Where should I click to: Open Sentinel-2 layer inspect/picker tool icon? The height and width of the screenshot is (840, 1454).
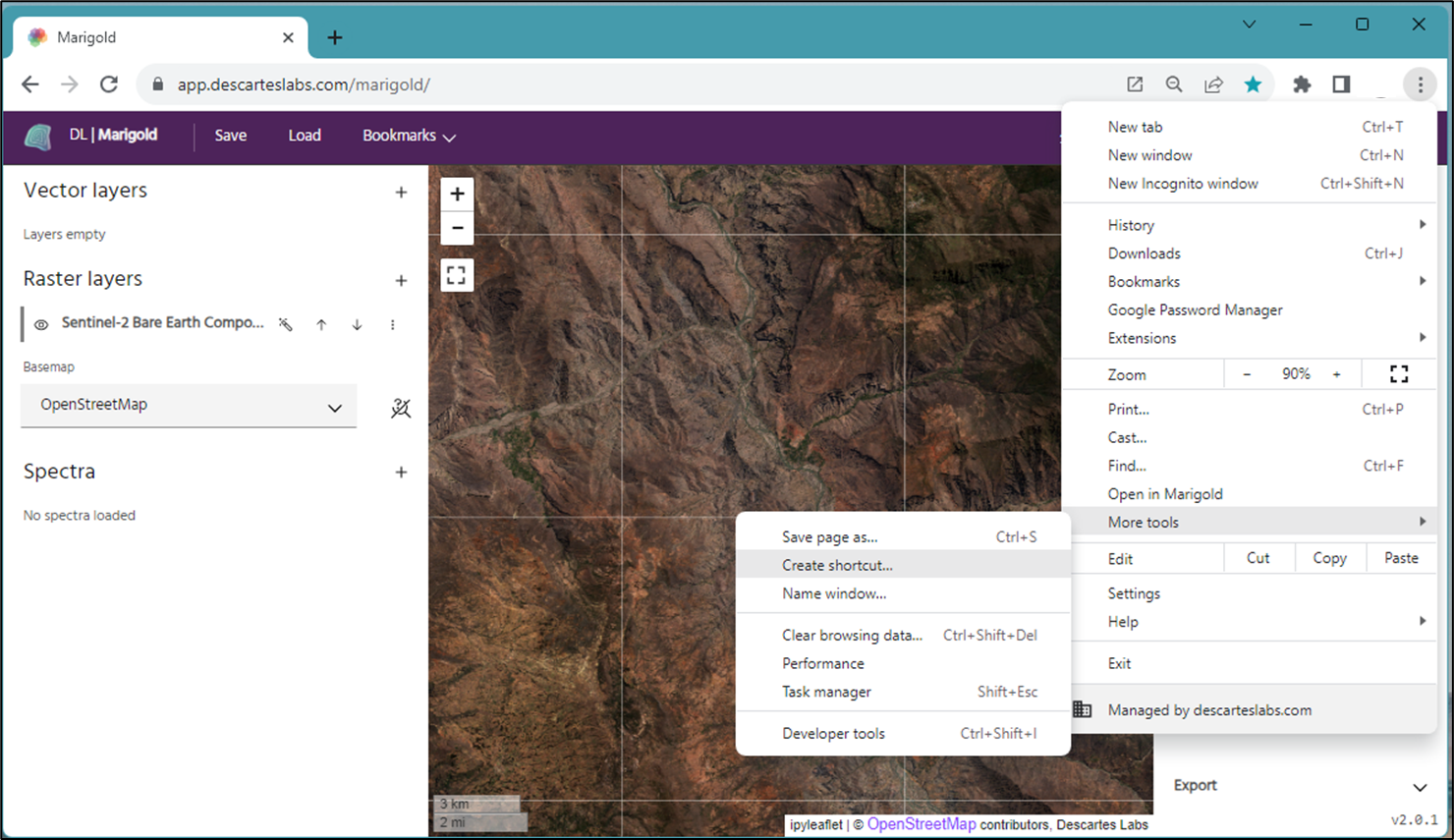point(286,324)
